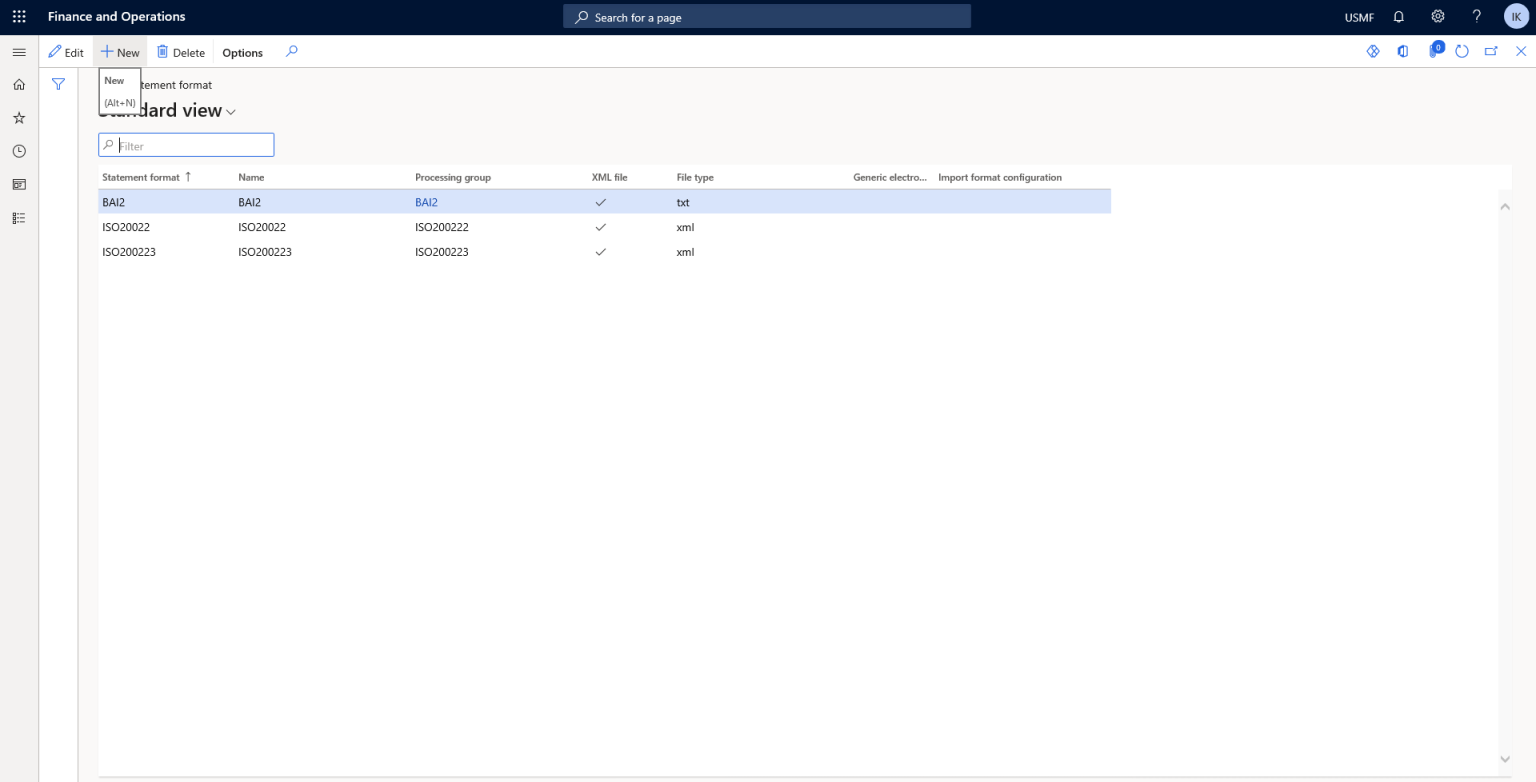The height and width of the screenshot is (782, 1536).
Task: Open the page in a new window
Action: pos(1491,51)
